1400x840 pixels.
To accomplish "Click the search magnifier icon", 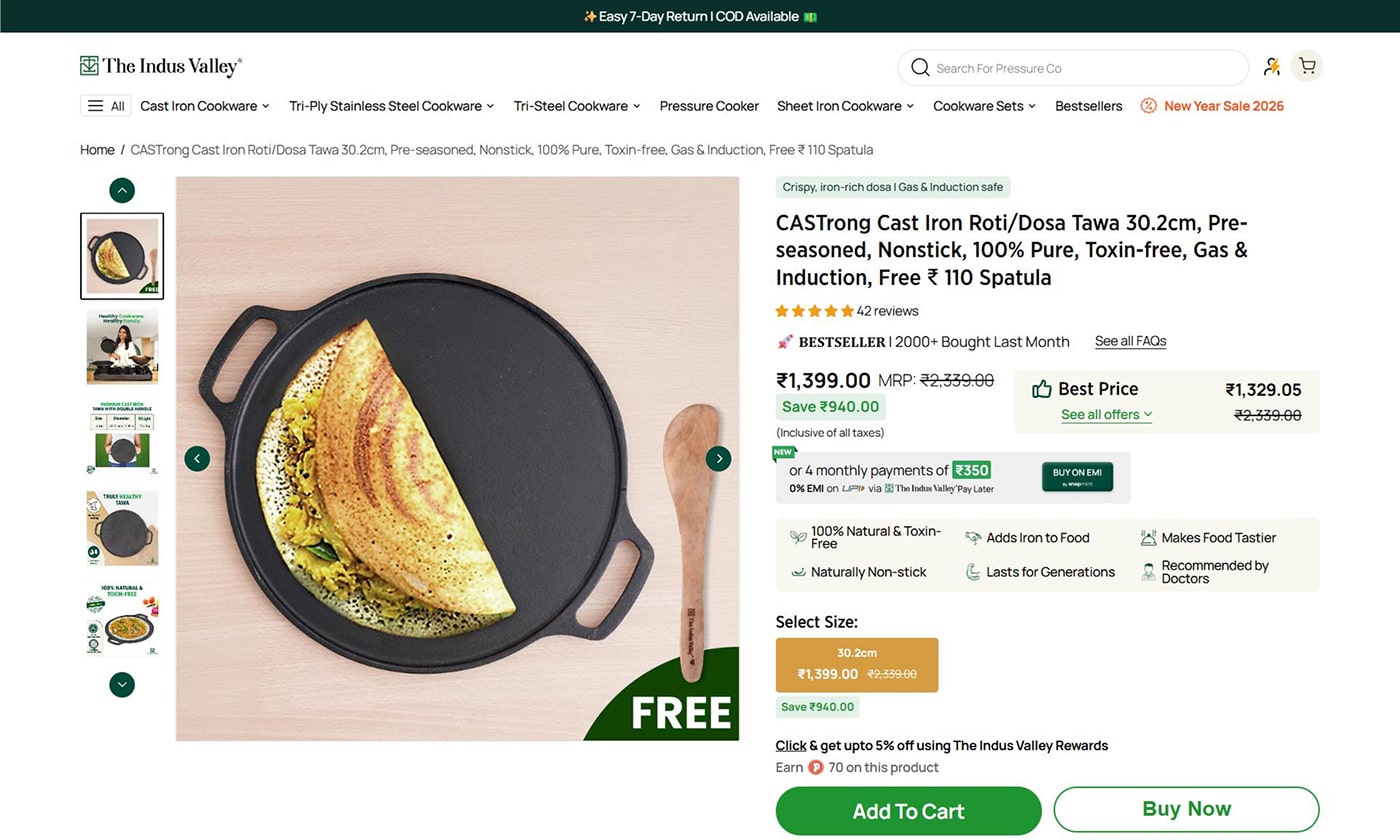I will click(920, 68).
